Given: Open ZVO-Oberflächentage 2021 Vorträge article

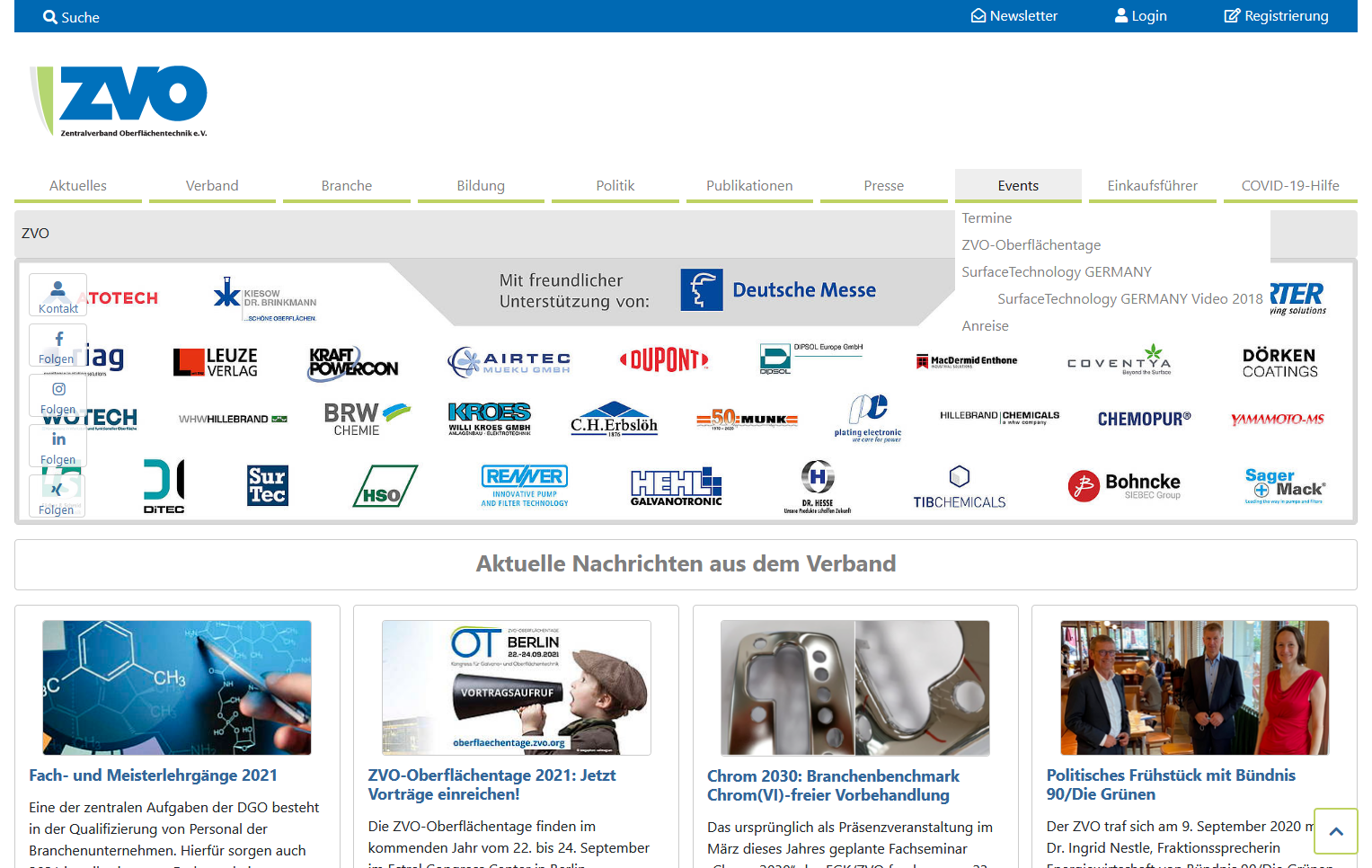Looking at the screenshot, I should click(492, 784).
